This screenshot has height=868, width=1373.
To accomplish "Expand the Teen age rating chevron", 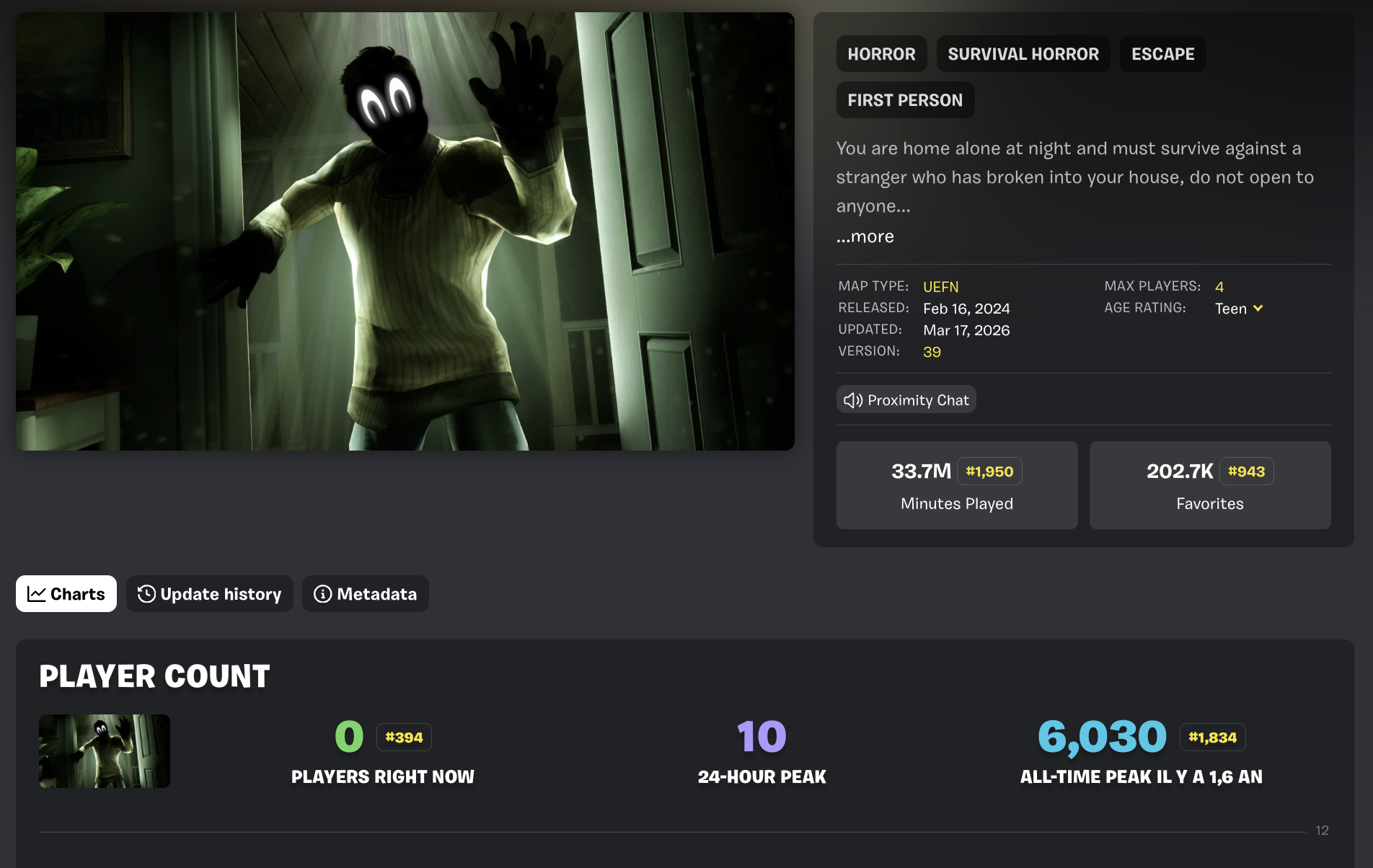I will 1258,309.
